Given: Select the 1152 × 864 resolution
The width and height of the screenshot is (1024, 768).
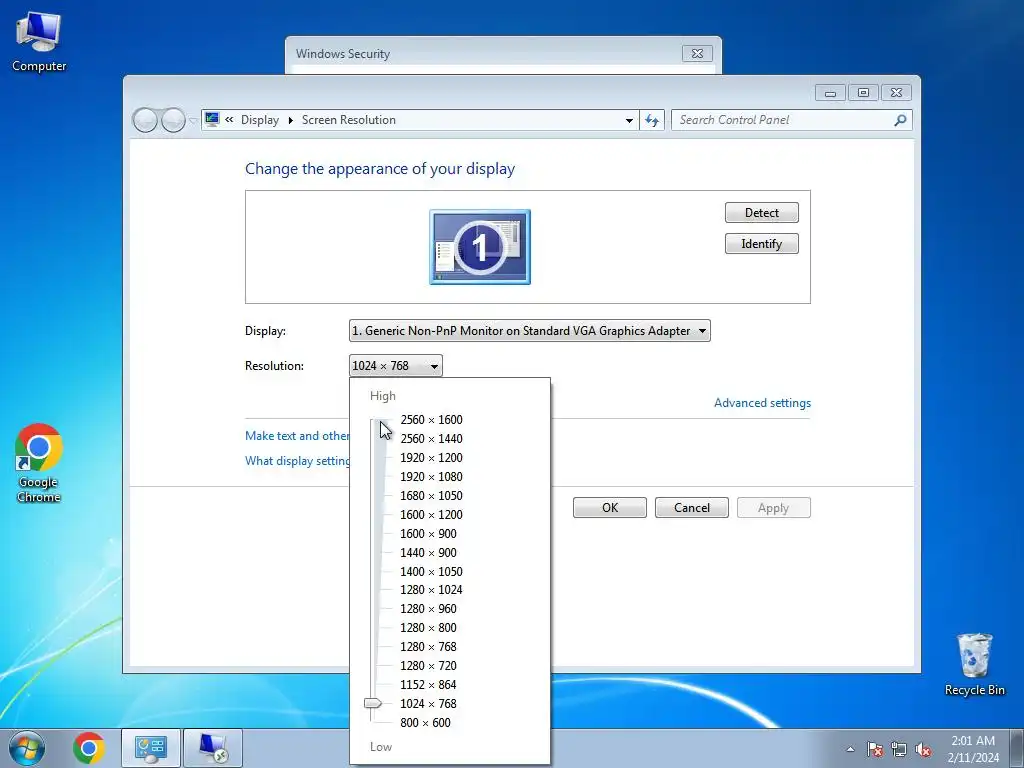Looking at the screenshot, I should pyautogui.click(x=428, y=684).
